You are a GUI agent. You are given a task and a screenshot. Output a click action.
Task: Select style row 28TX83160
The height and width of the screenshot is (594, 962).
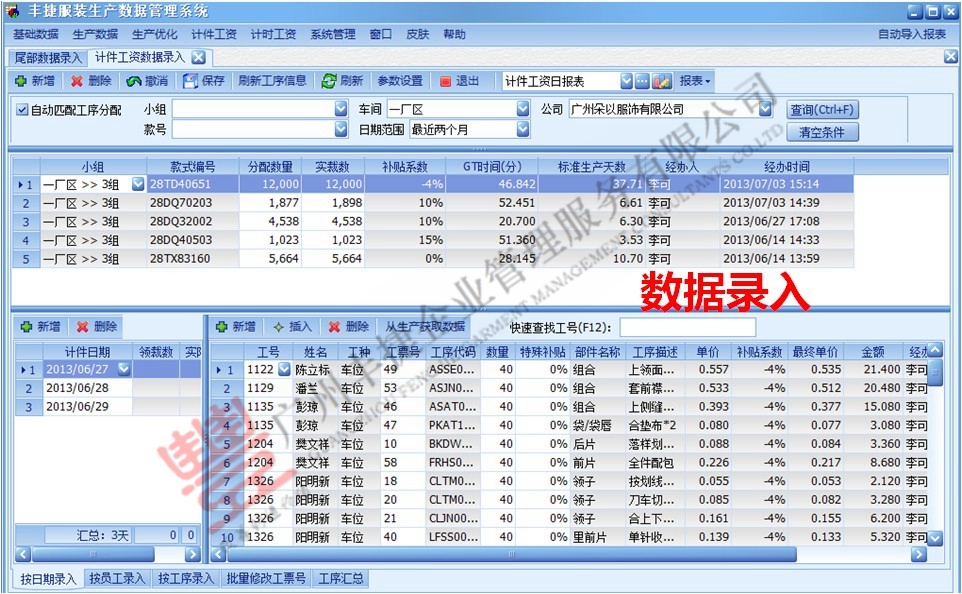(x=433, y=259)
